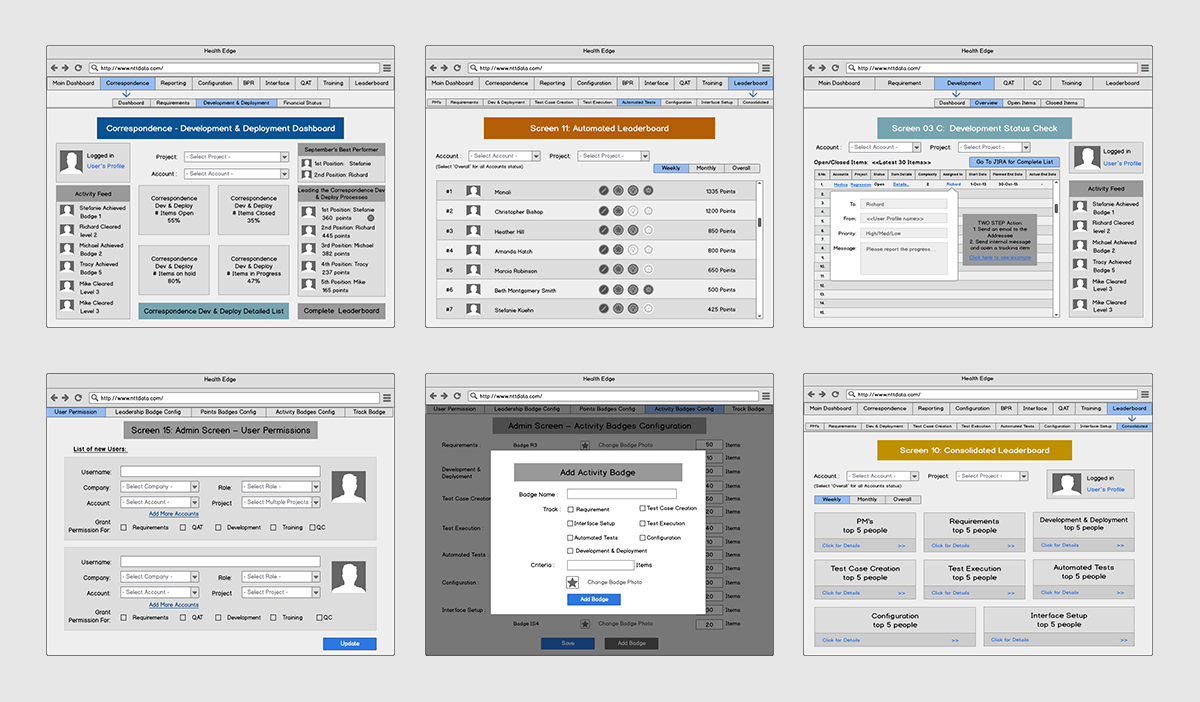
Task: Open Financial Status sub-tab in Correspondence Dashboard
Action: click(302, 102)
